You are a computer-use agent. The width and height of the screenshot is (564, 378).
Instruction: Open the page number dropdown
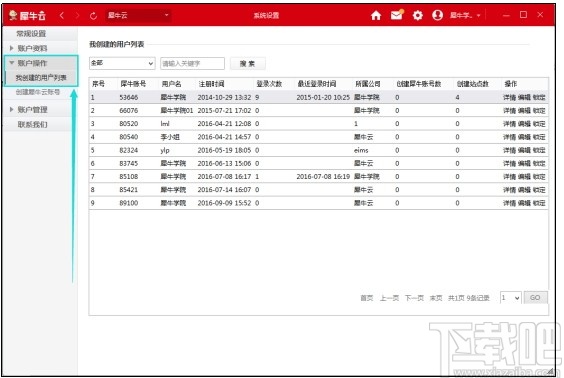(x=510, y=298)
